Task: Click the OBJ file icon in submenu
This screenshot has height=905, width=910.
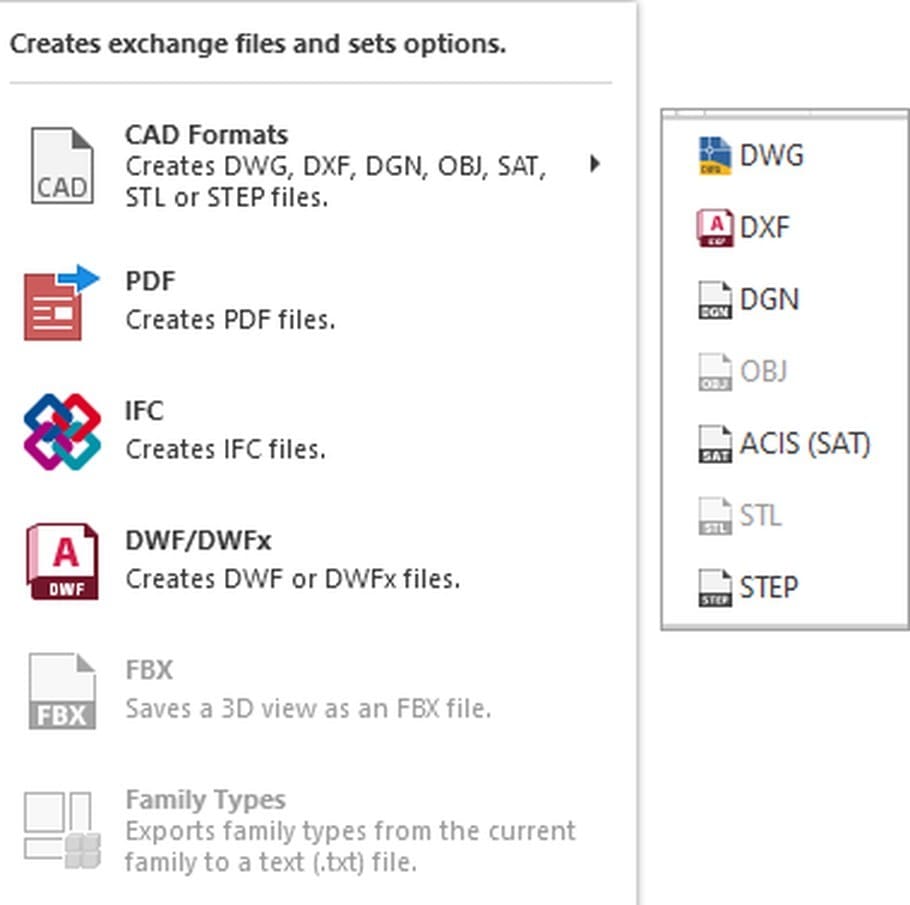Action: (x=714, y=372)
